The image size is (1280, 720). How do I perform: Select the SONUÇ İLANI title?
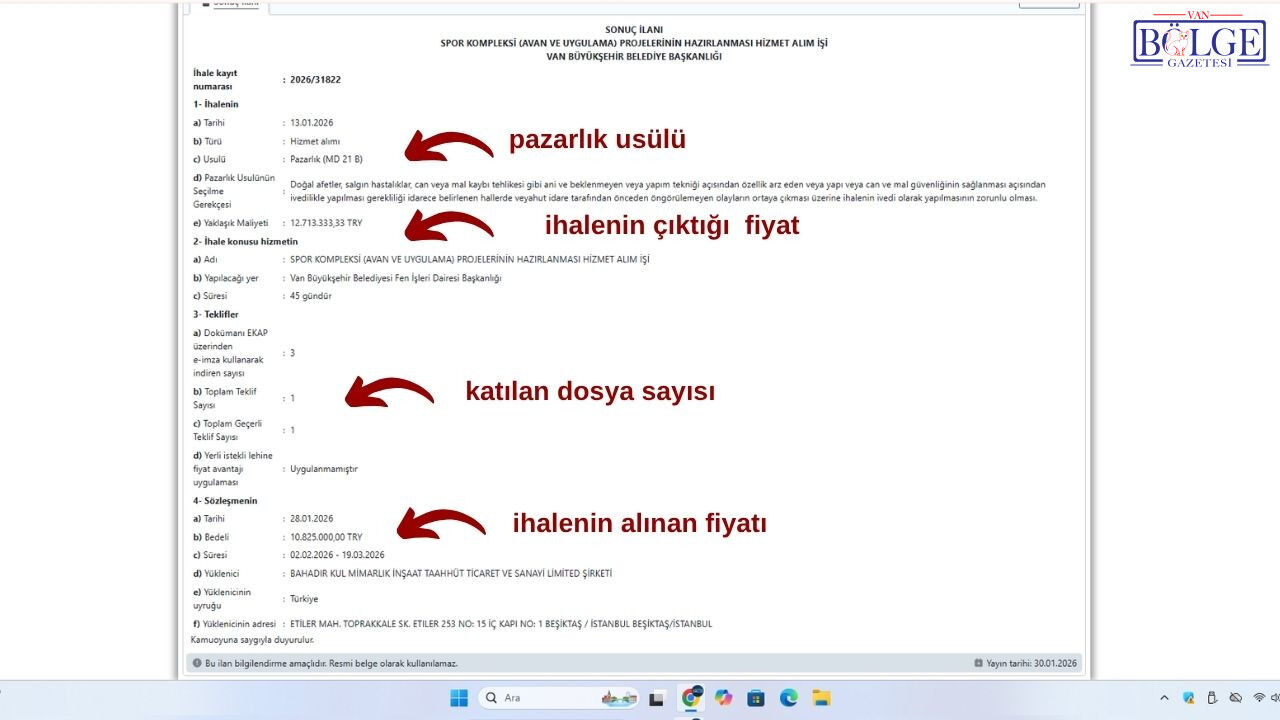coord(634,30)
